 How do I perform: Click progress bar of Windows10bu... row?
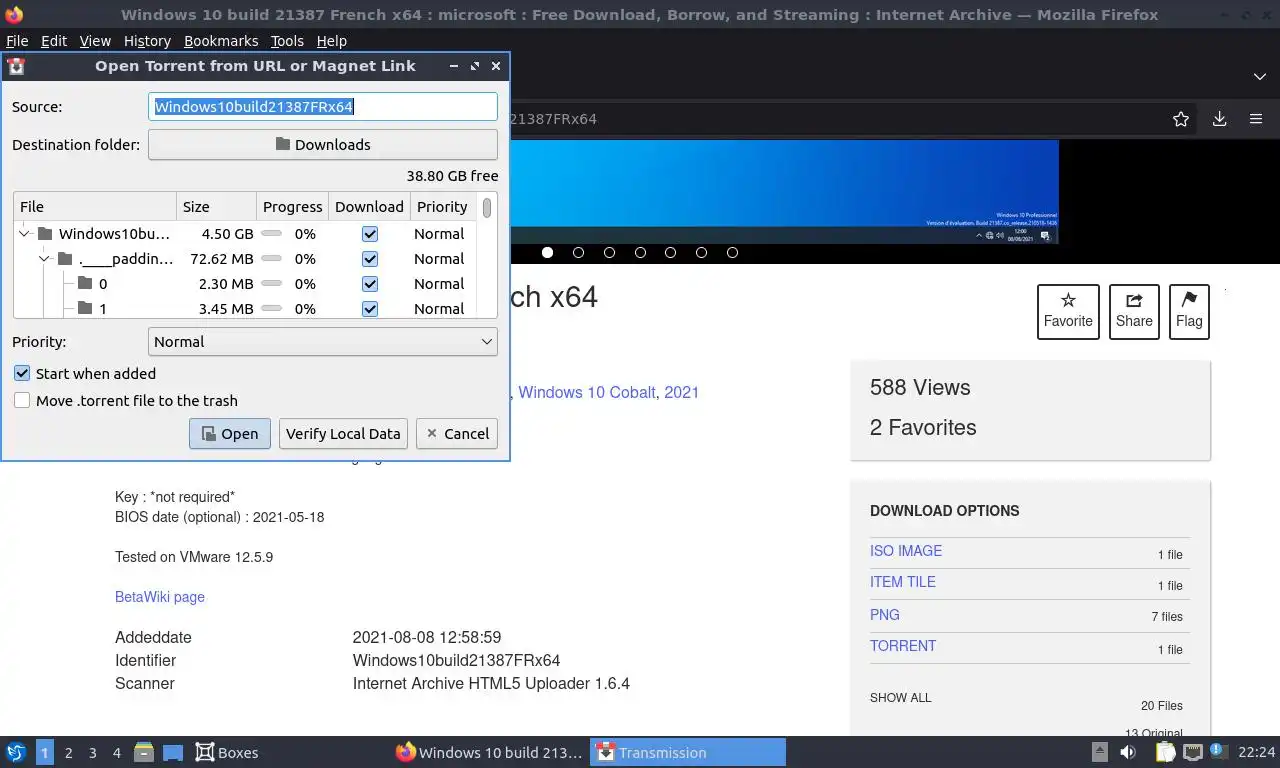271,234
